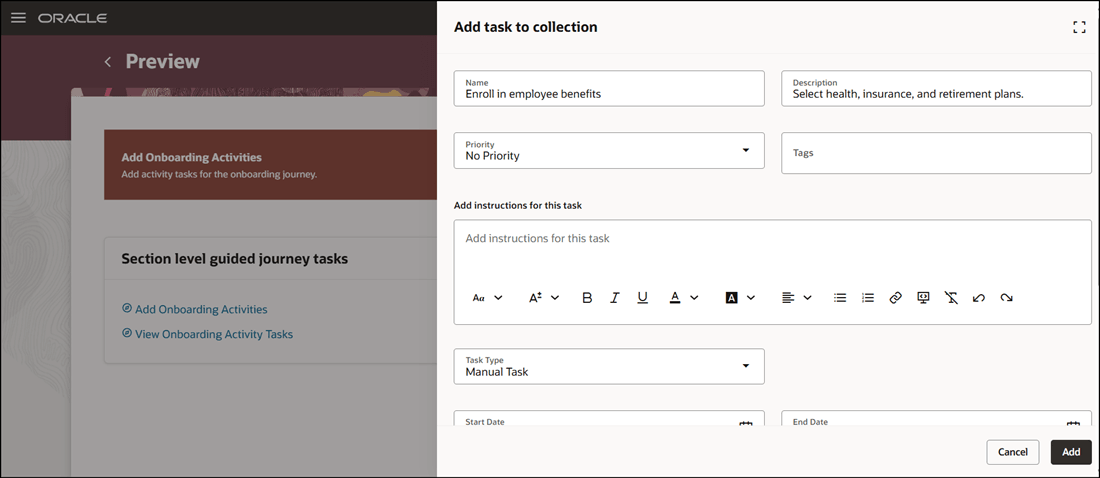
Task: Insert a hyperlink in instructions
Action: tap(895, 298)
